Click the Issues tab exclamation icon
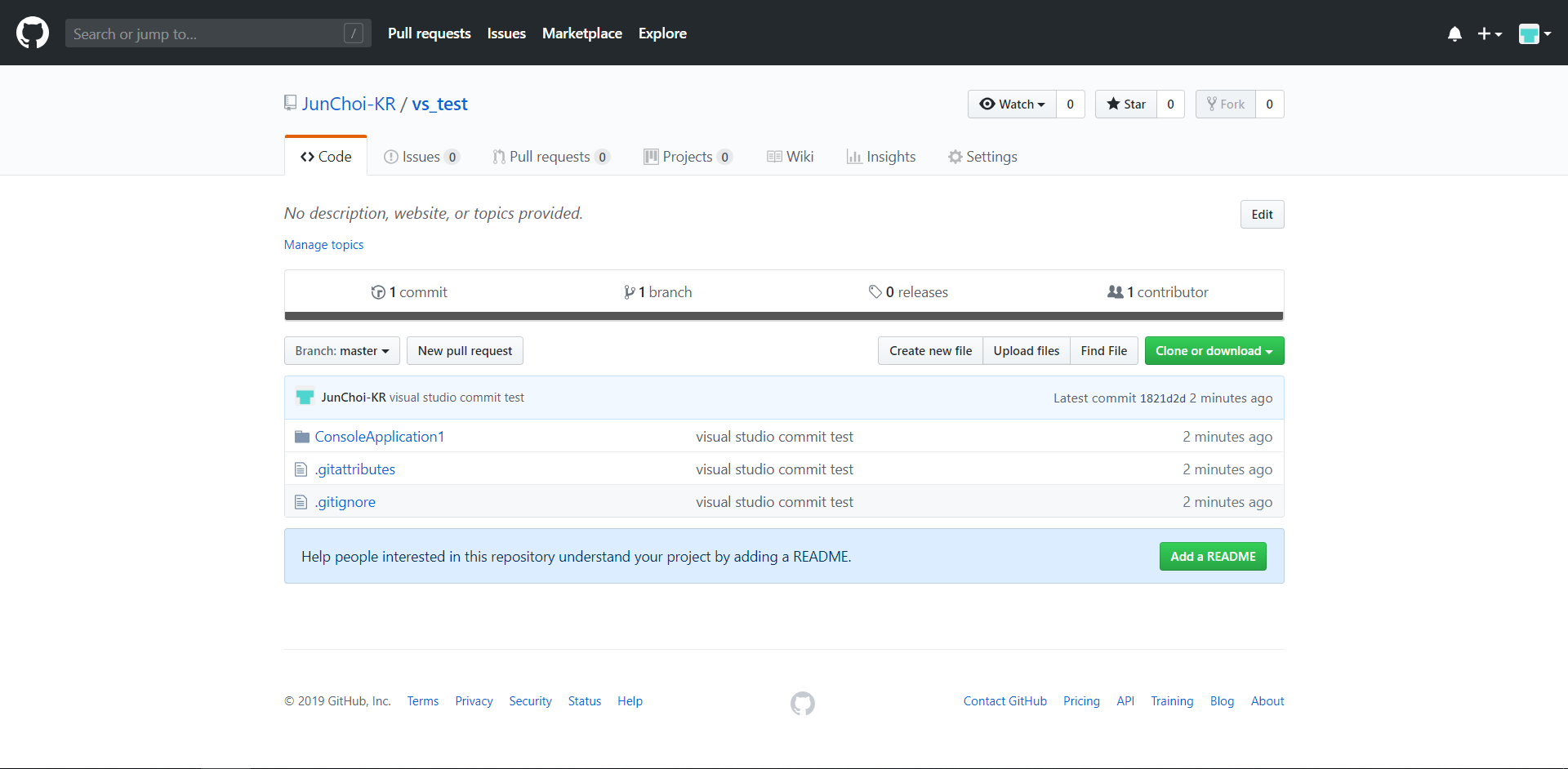1568x769 pixels. (x=390, y=157)
